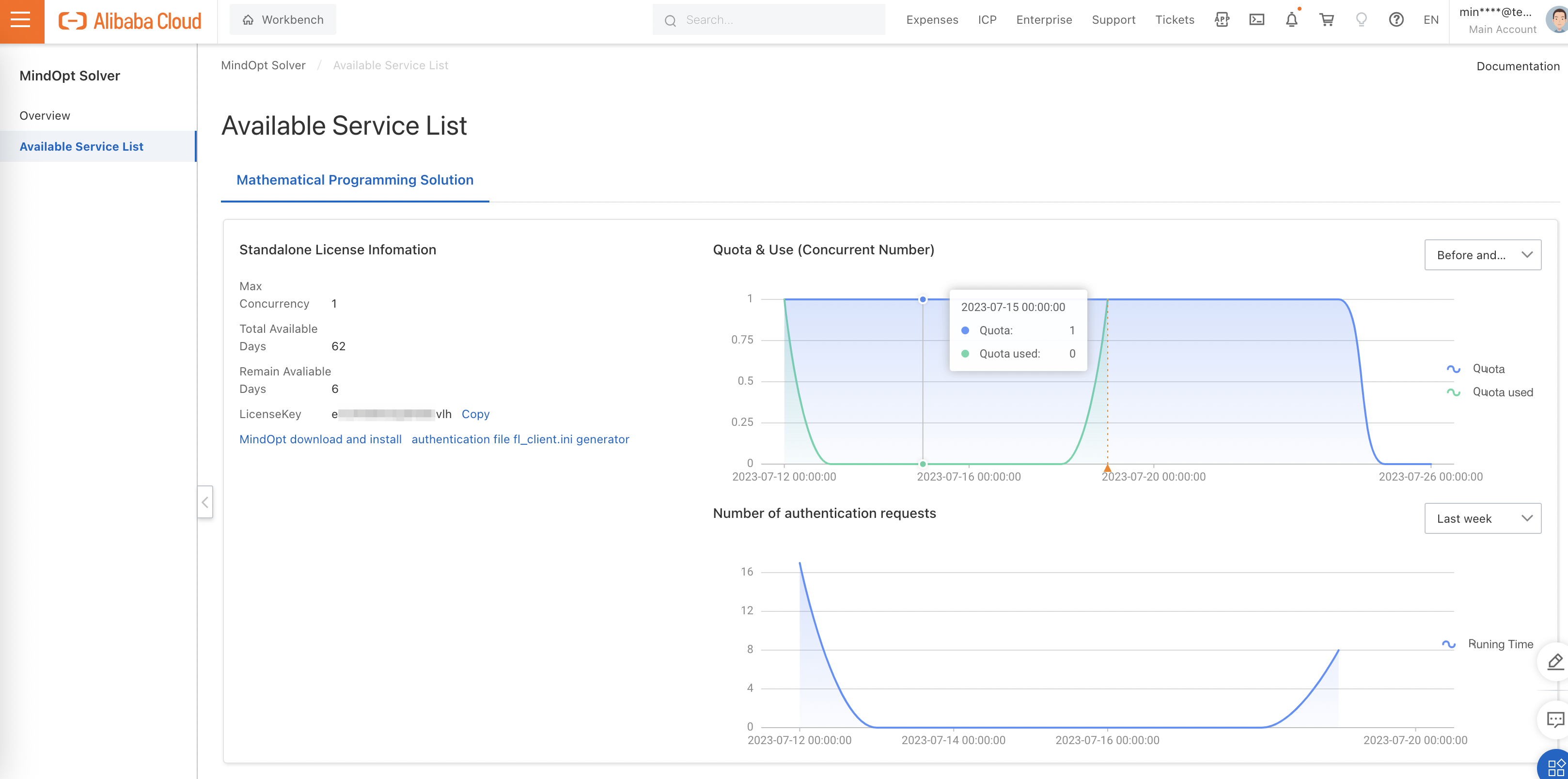
Task: Open the shopping cart icon
Action: coord(1326,20)
